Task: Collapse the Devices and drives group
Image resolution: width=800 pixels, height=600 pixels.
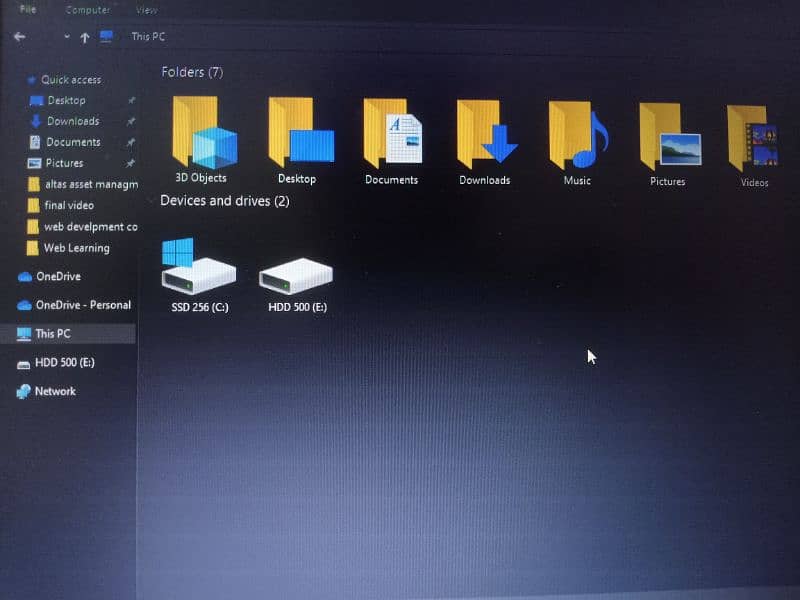Action: 225,201
